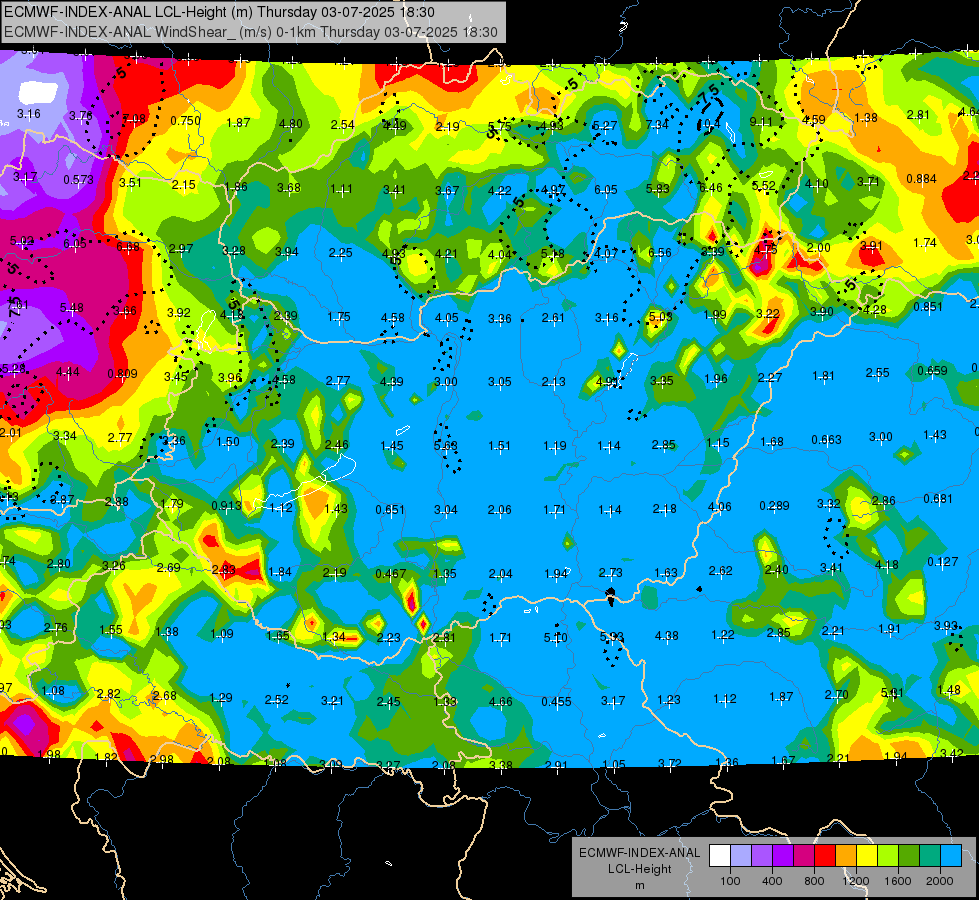Click the LCL-Height title line in header
979x900 pixels.
(219, 12)
